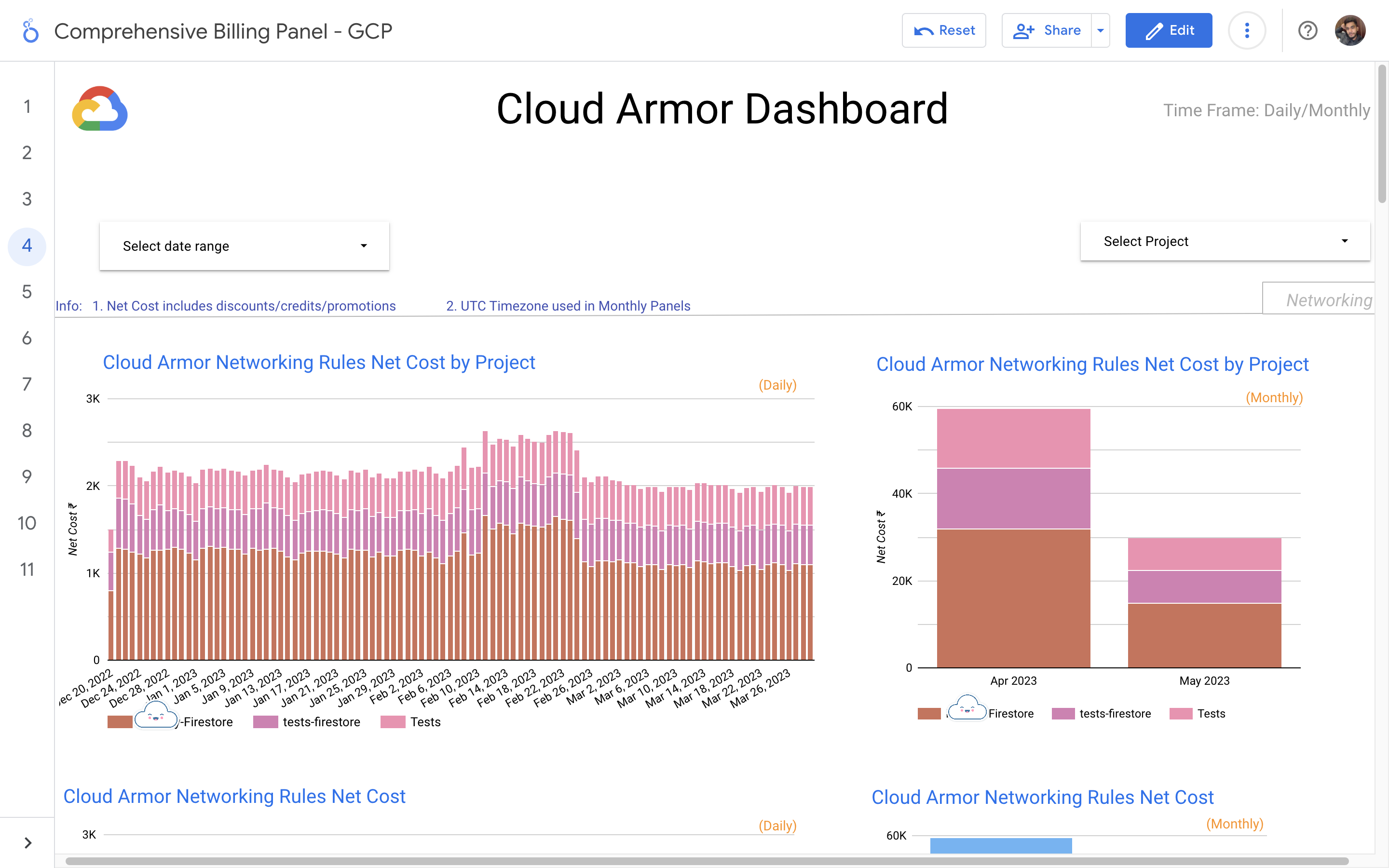The width and height of the screenshot is (1389, 868).
Task: Click the cloud mascot icon in daily legend
Action: point(156,715)
